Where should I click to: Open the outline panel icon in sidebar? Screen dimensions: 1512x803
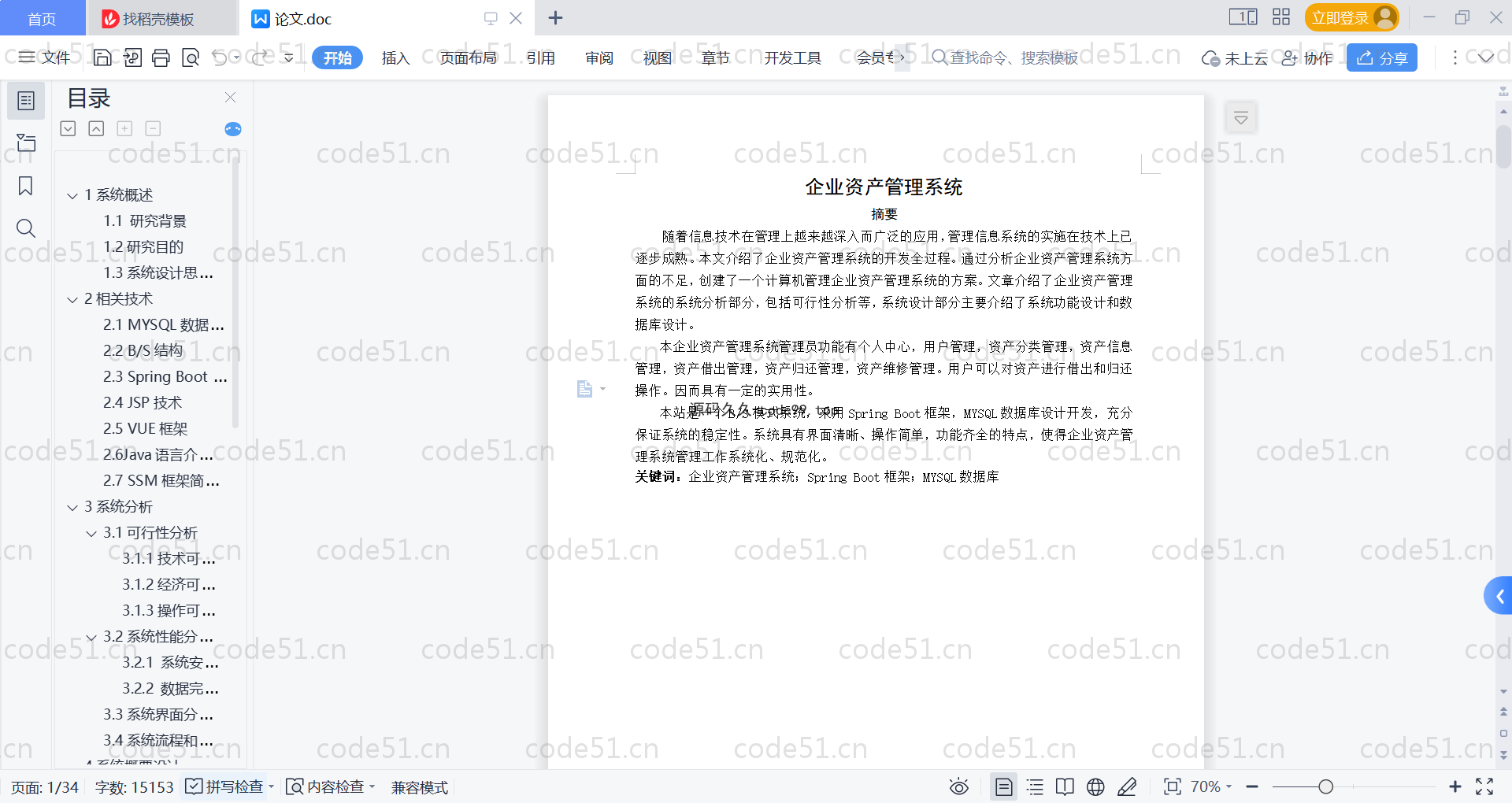[x=26, y=101]
